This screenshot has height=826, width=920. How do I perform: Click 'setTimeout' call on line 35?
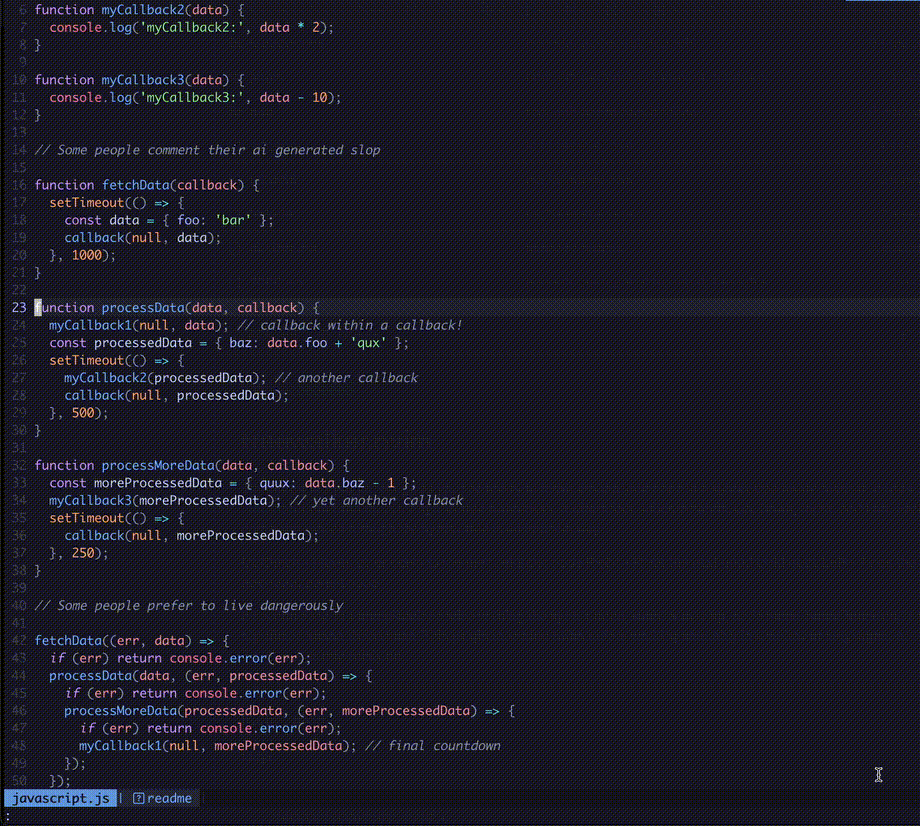(87, 518)
